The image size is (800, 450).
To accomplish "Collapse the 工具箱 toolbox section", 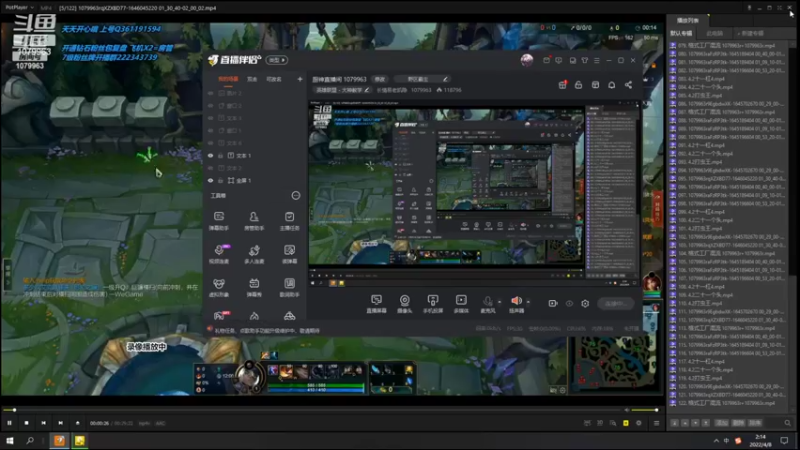I will (x=295, y=195).
